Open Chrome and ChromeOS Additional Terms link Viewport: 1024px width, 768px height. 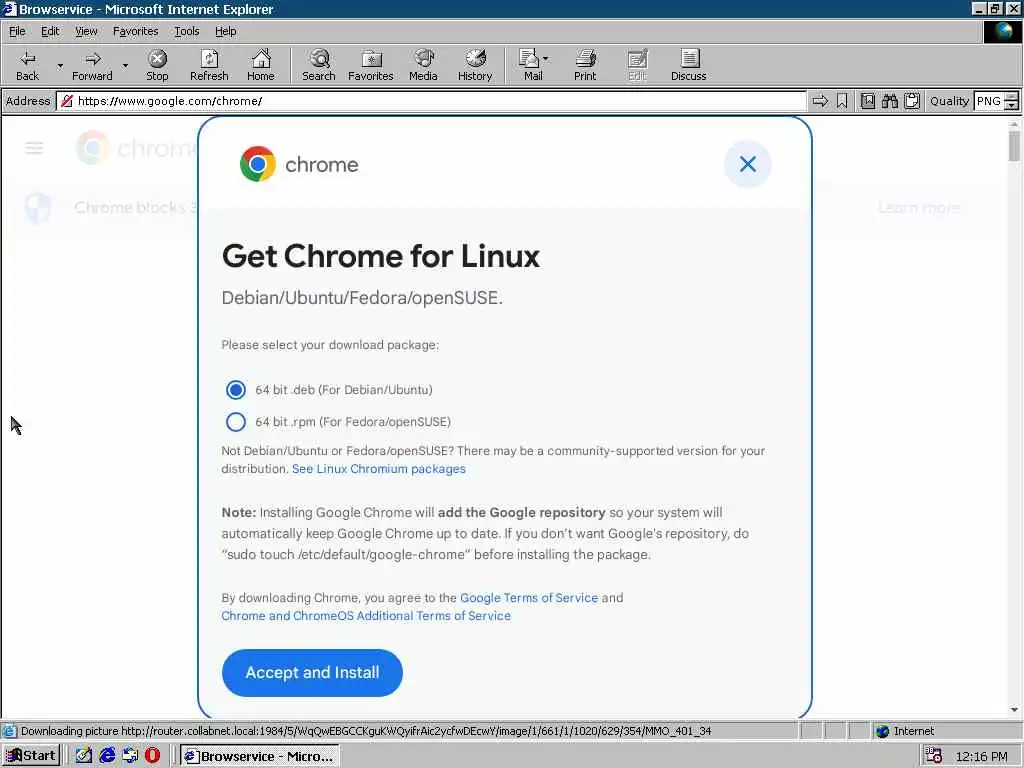(366, 616)
